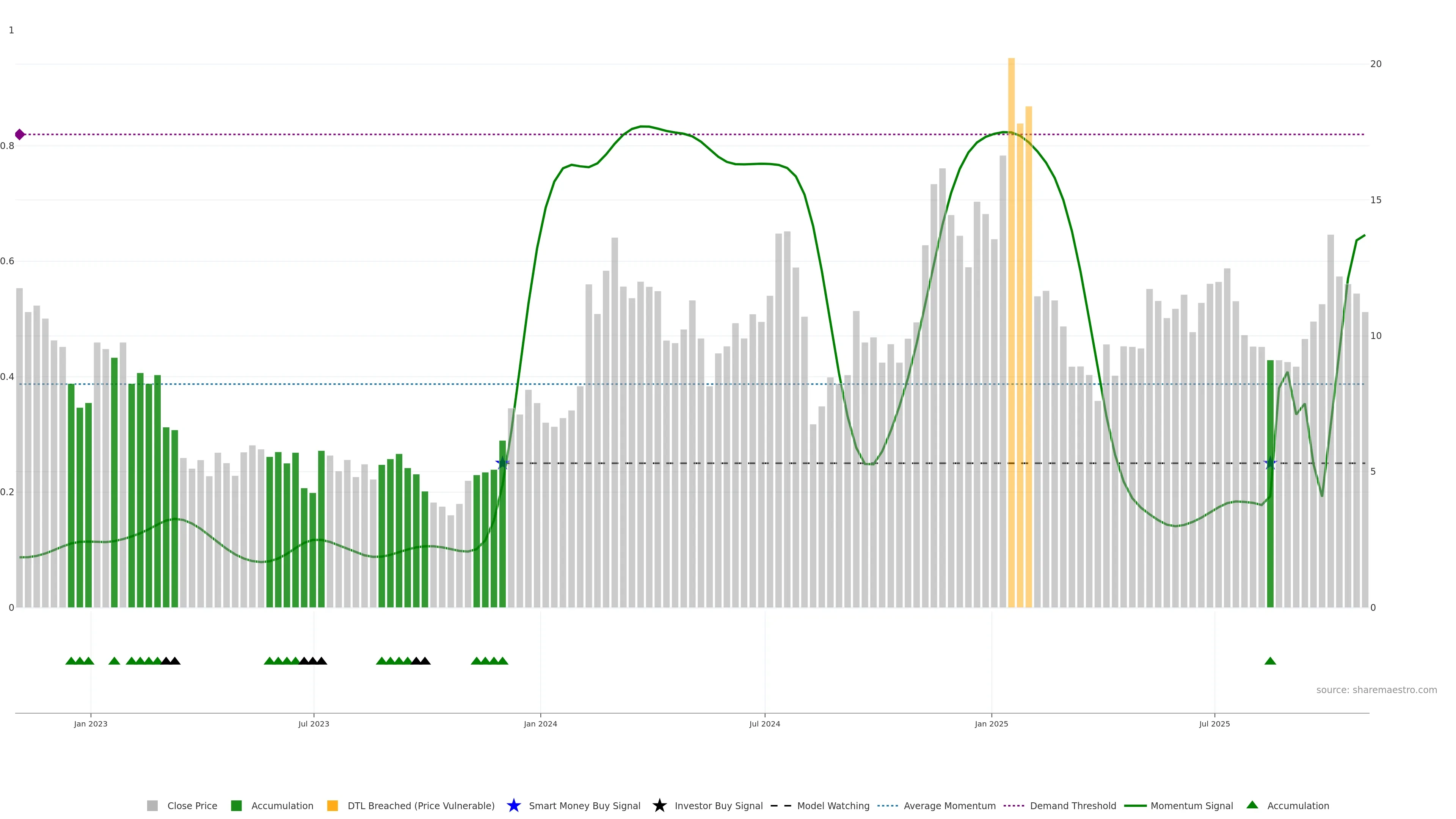Click the blue star marker after Jul 2025
The height and width of the screenshot is (819, 1456).
[1270, 463]
